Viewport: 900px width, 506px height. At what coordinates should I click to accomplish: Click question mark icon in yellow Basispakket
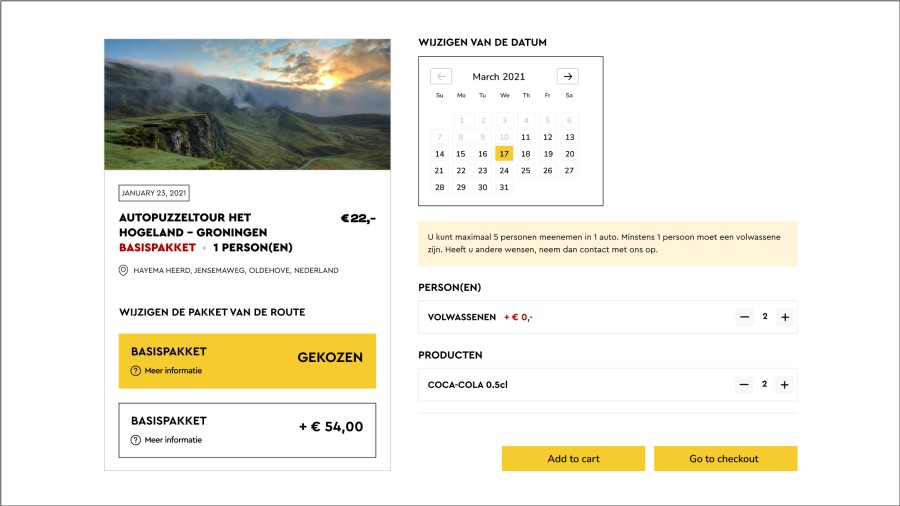[x=136, y=371]
